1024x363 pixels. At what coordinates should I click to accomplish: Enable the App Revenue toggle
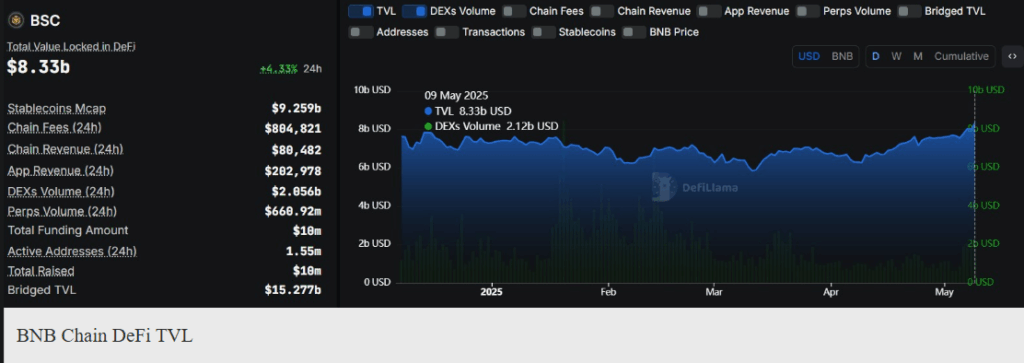click(x=709, y=11)
